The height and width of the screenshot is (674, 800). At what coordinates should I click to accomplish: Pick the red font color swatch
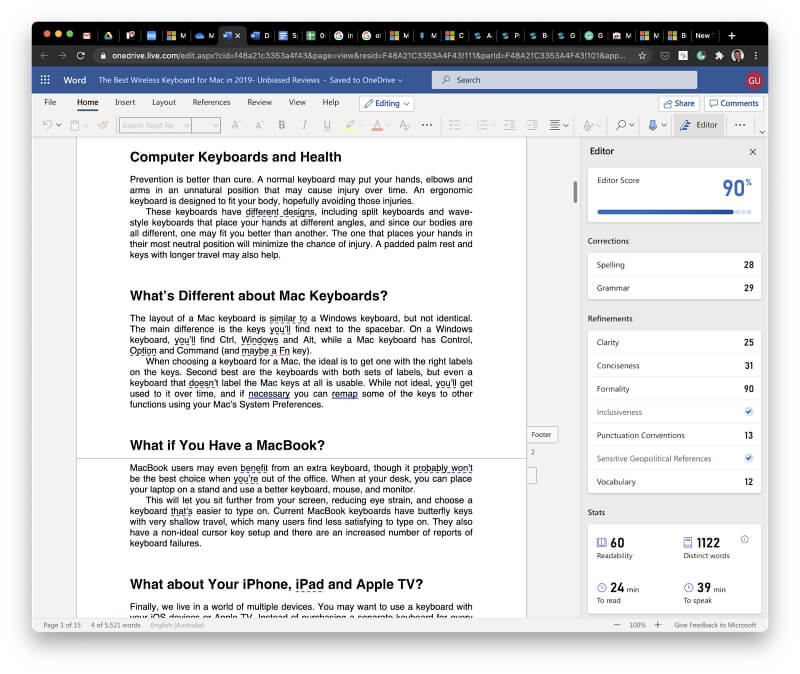coord(377,125)
